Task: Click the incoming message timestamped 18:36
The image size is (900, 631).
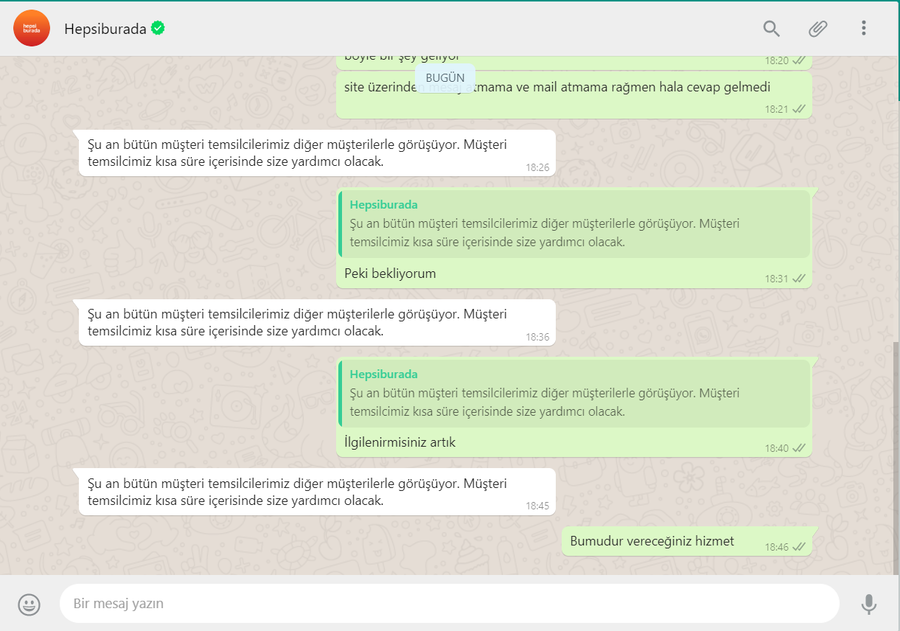Action: click(317, 322)
